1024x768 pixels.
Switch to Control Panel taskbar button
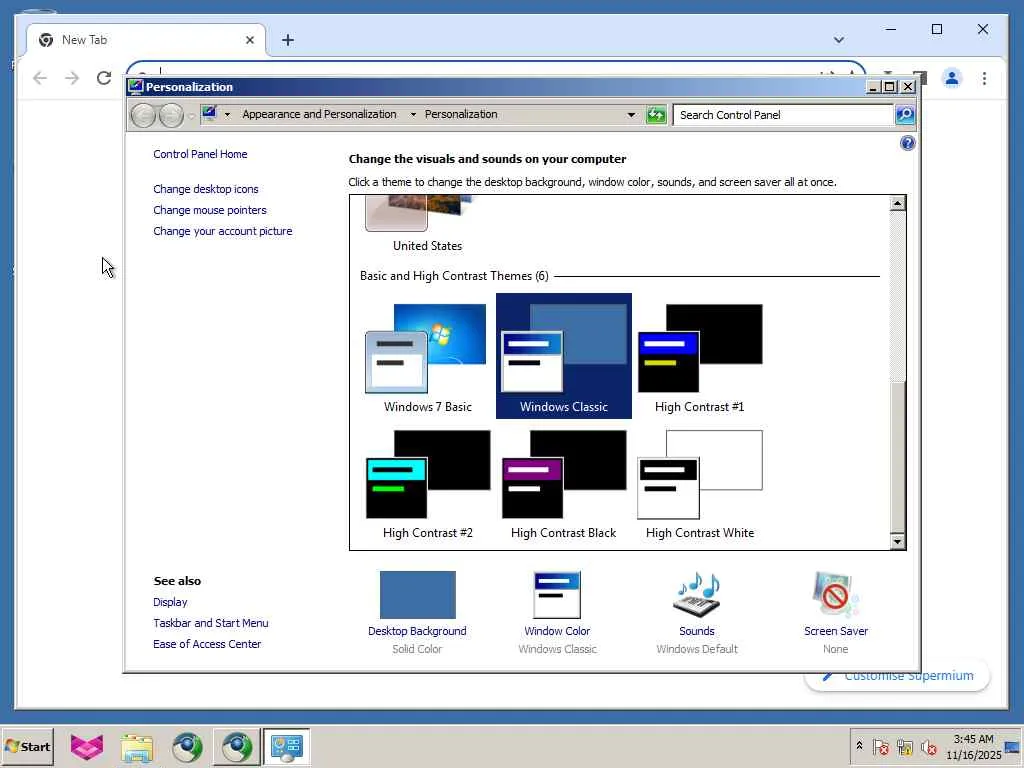pyautogui.click(x=286, y=747)
